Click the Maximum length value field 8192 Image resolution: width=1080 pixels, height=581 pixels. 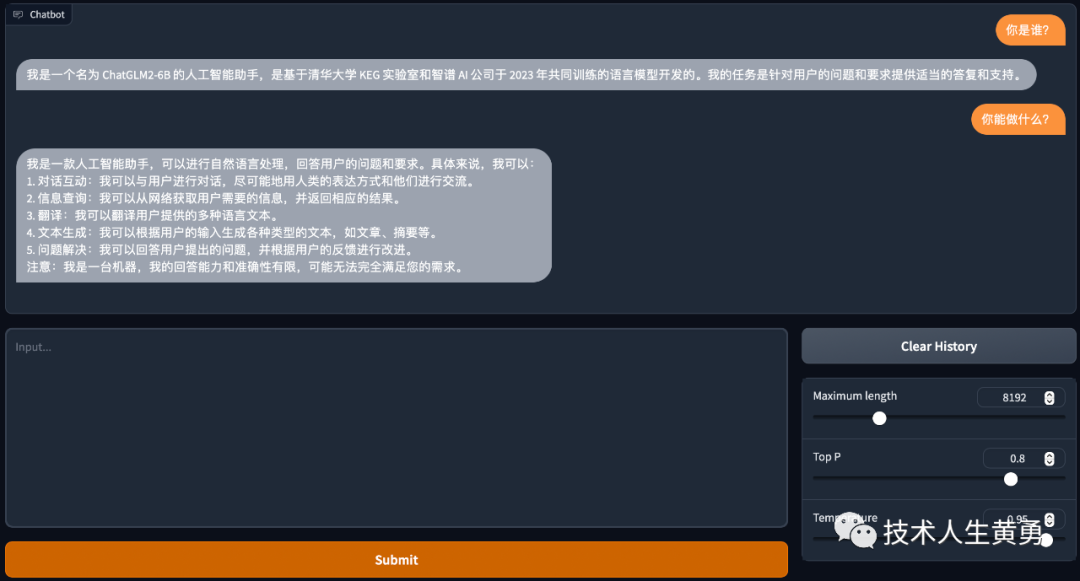[x=1021, y=397]
